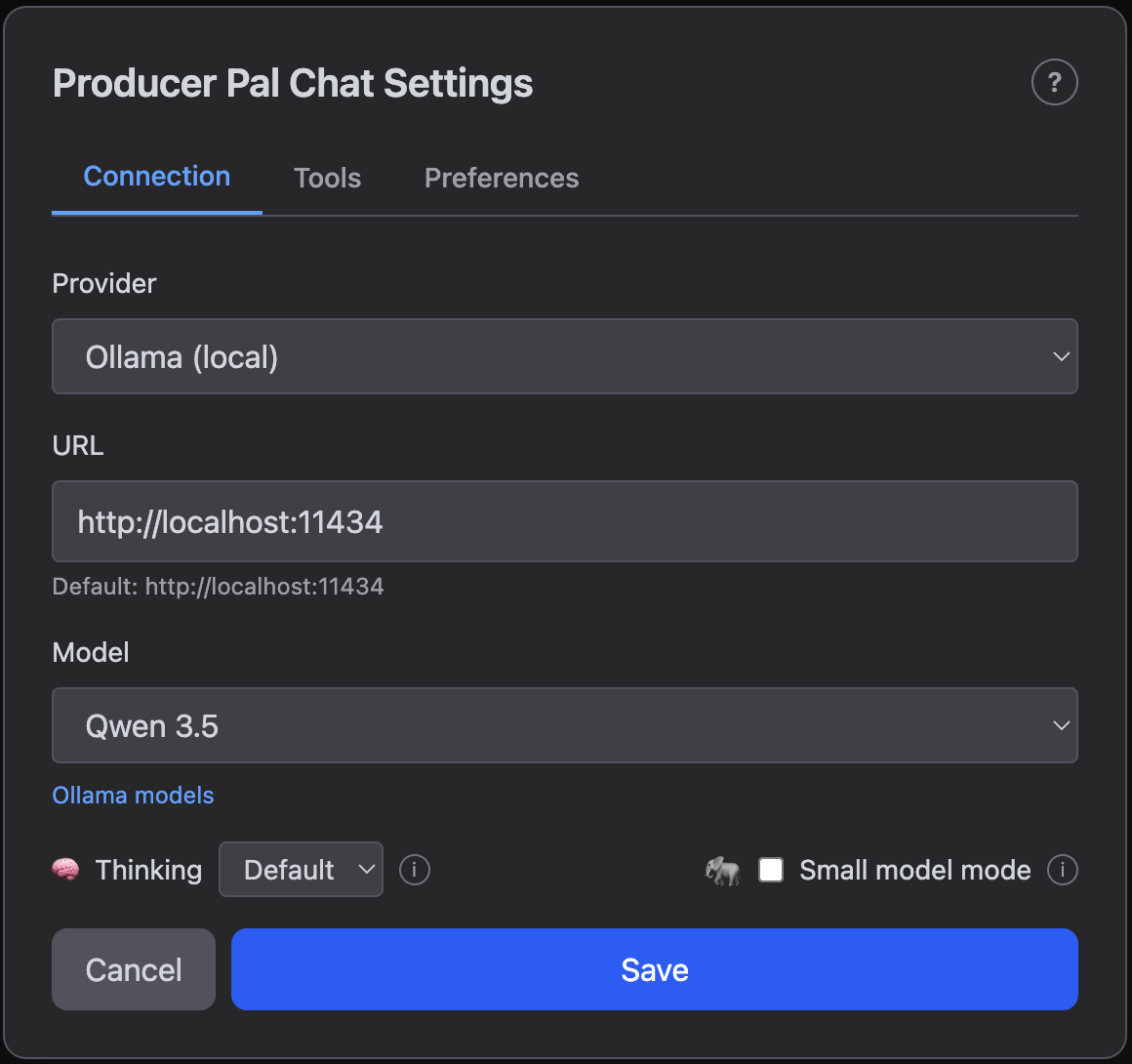
Task: Focus the URL input field
Action: point(564,522)
